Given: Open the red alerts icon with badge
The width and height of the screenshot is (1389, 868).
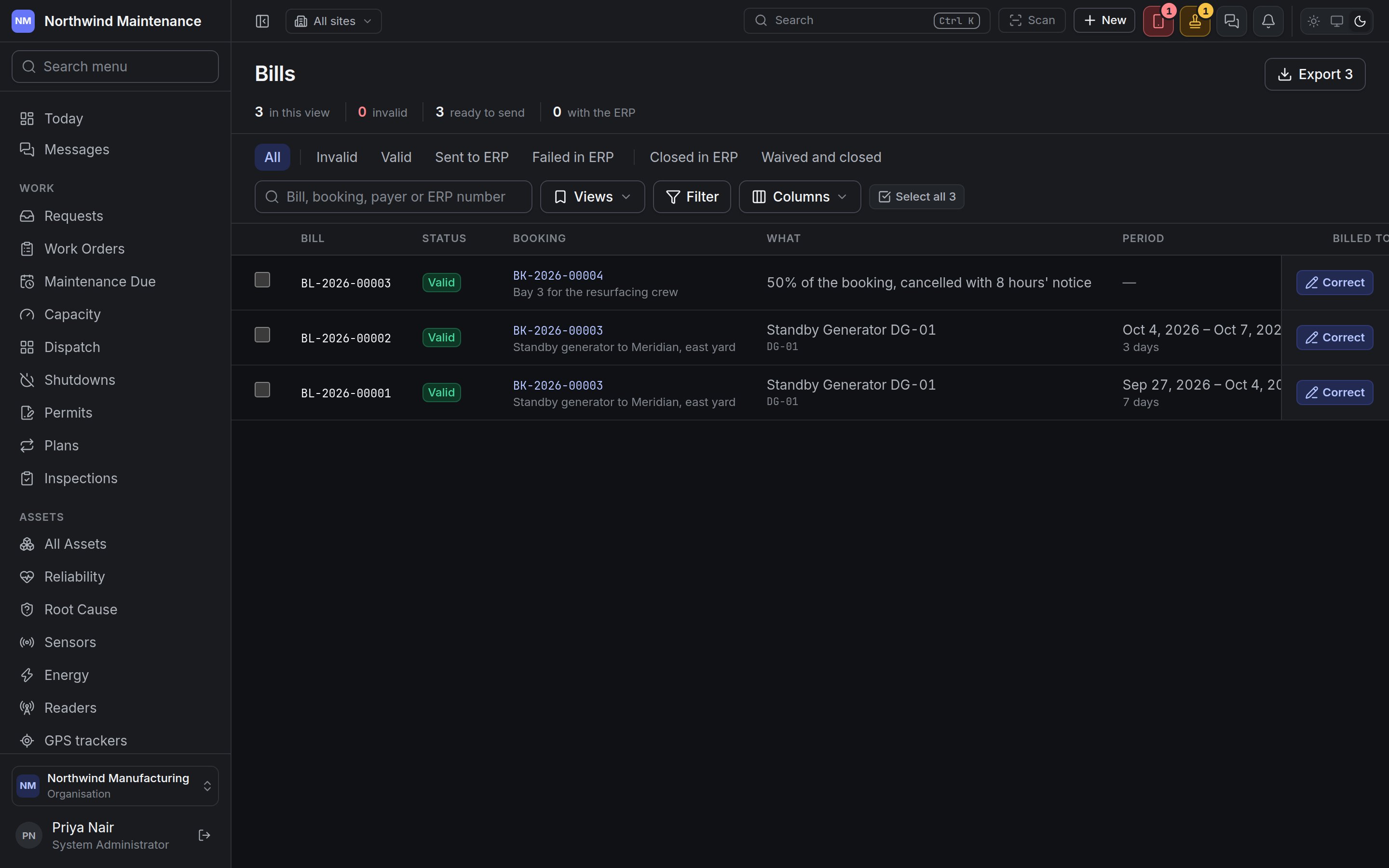Looking at the screenshot, I should click(1158, 21).
